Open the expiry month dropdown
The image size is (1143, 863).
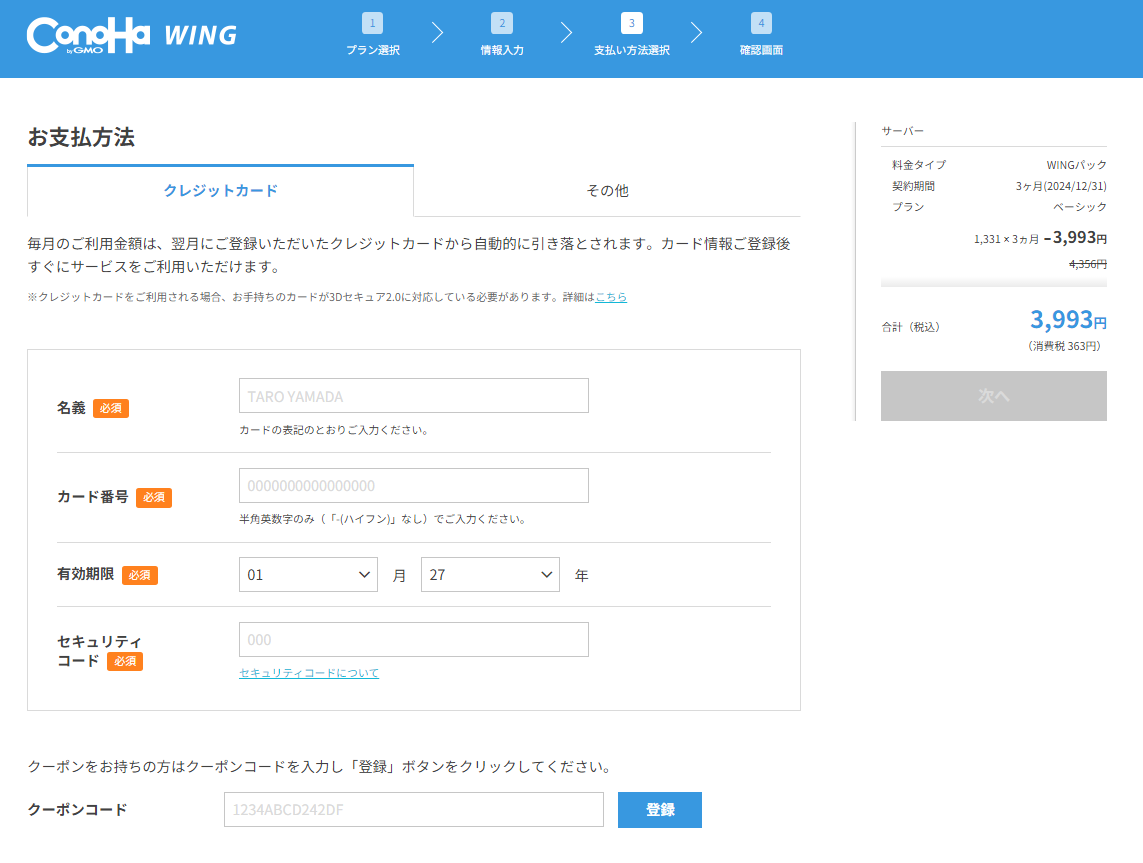coord(308,575)
